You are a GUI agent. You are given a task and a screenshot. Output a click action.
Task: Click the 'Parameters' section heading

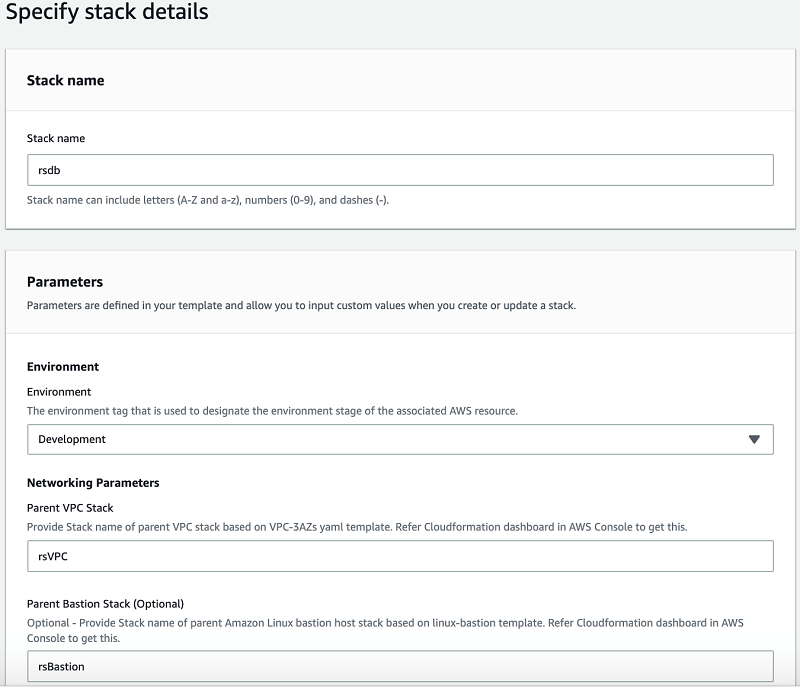pos(65,282)
